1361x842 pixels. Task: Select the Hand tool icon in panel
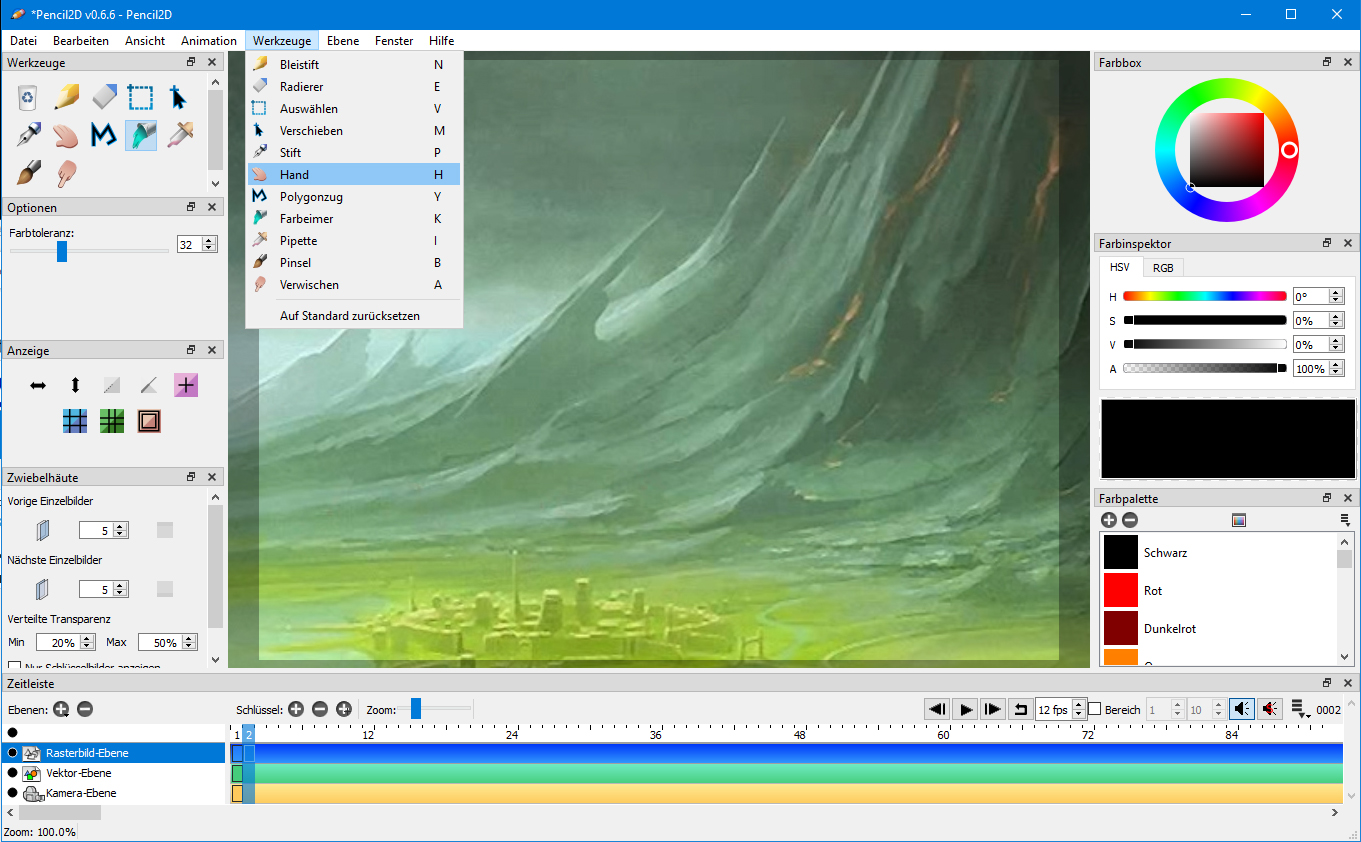click(x=66, y=135)
